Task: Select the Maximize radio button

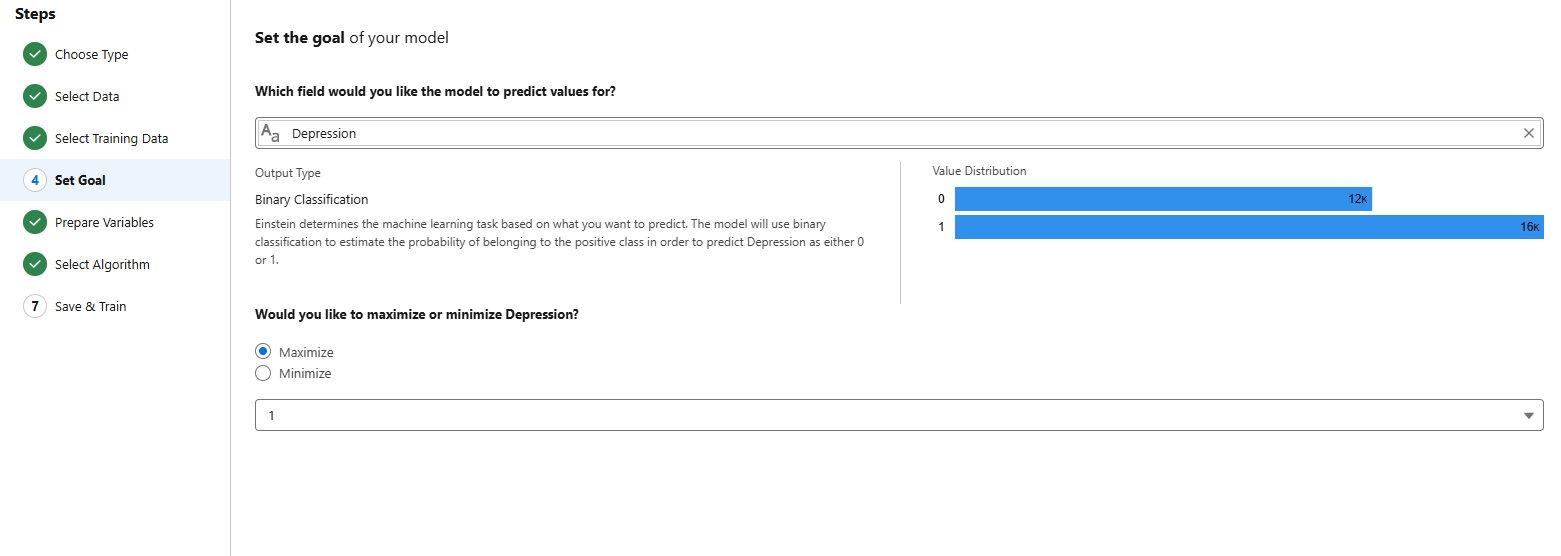Action: point(263,352)
